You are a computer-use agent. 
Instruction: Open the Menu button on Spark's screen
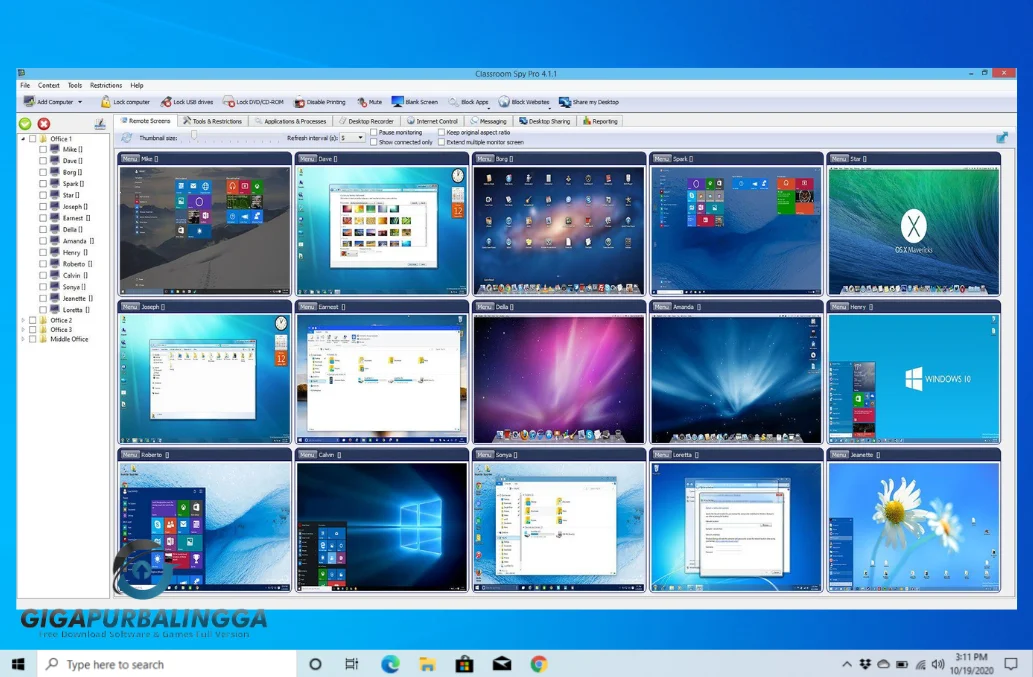(x=660, y=157)
